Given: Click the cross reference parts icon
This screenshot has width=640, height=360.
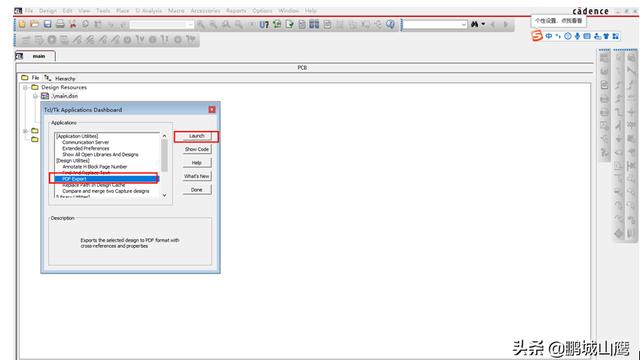Looking at the screenshot, I should (x=314, y=24).
